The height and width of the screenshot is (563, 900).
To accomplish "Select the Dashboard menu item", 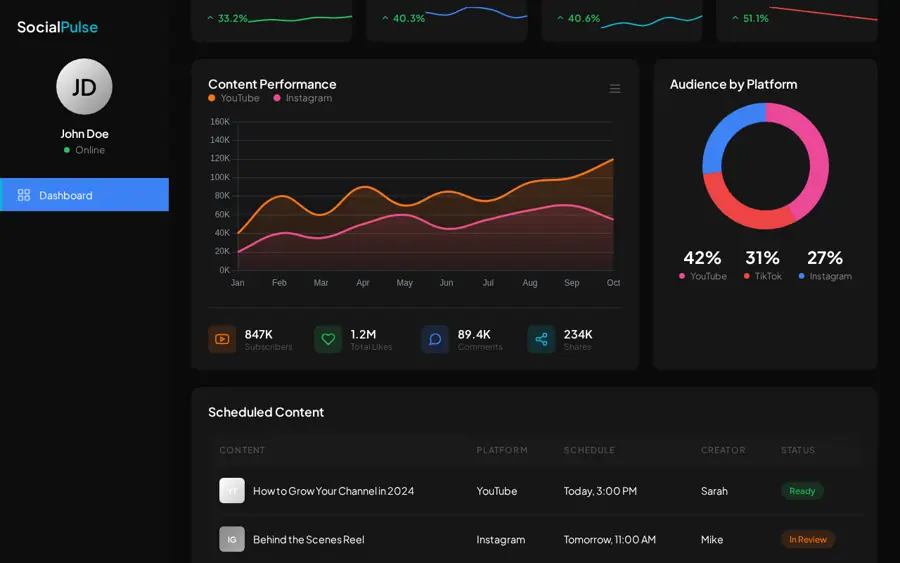I will (84, 195).
